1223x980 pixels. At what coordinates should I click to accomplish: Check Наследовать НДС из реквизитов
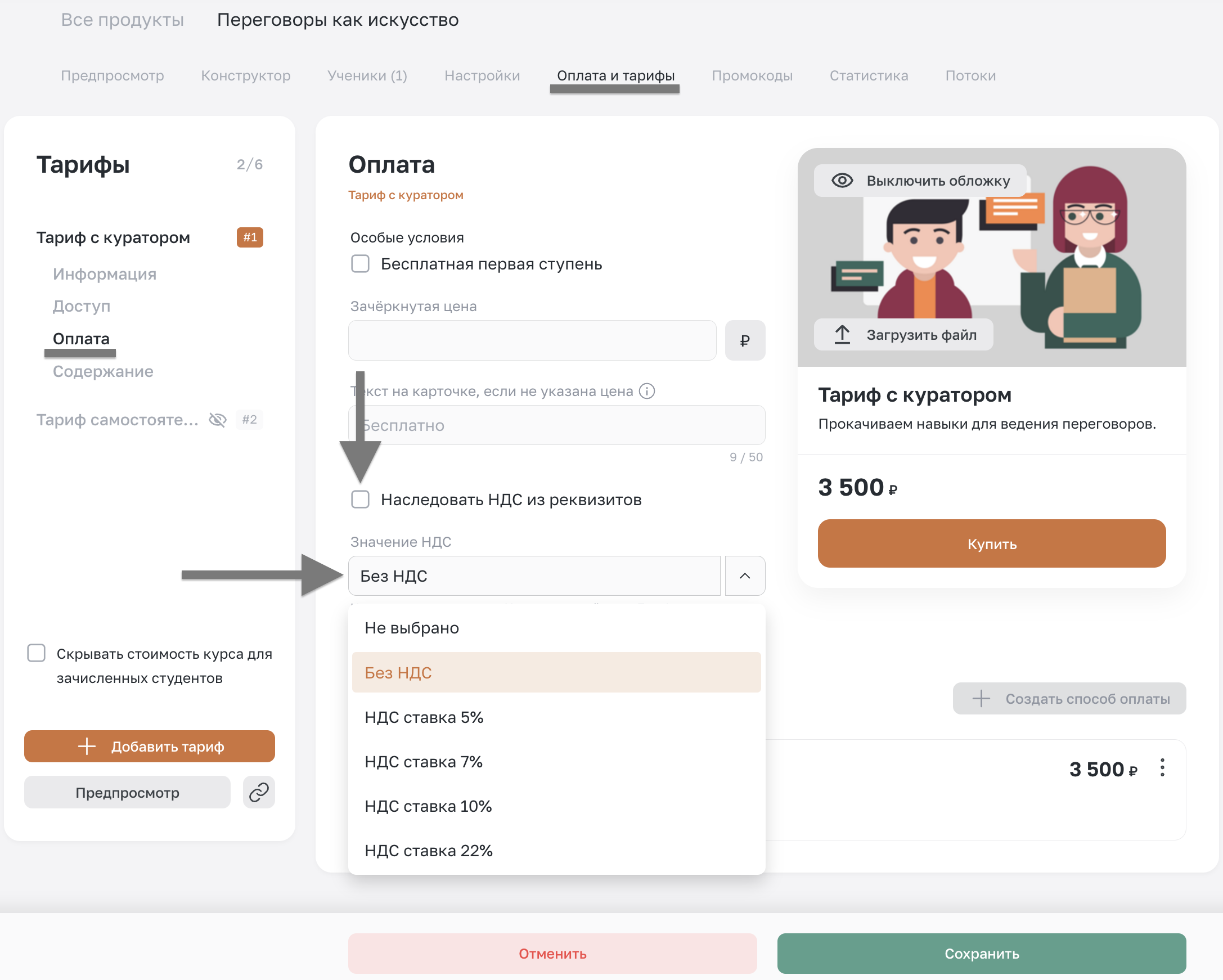coord(360,500)
